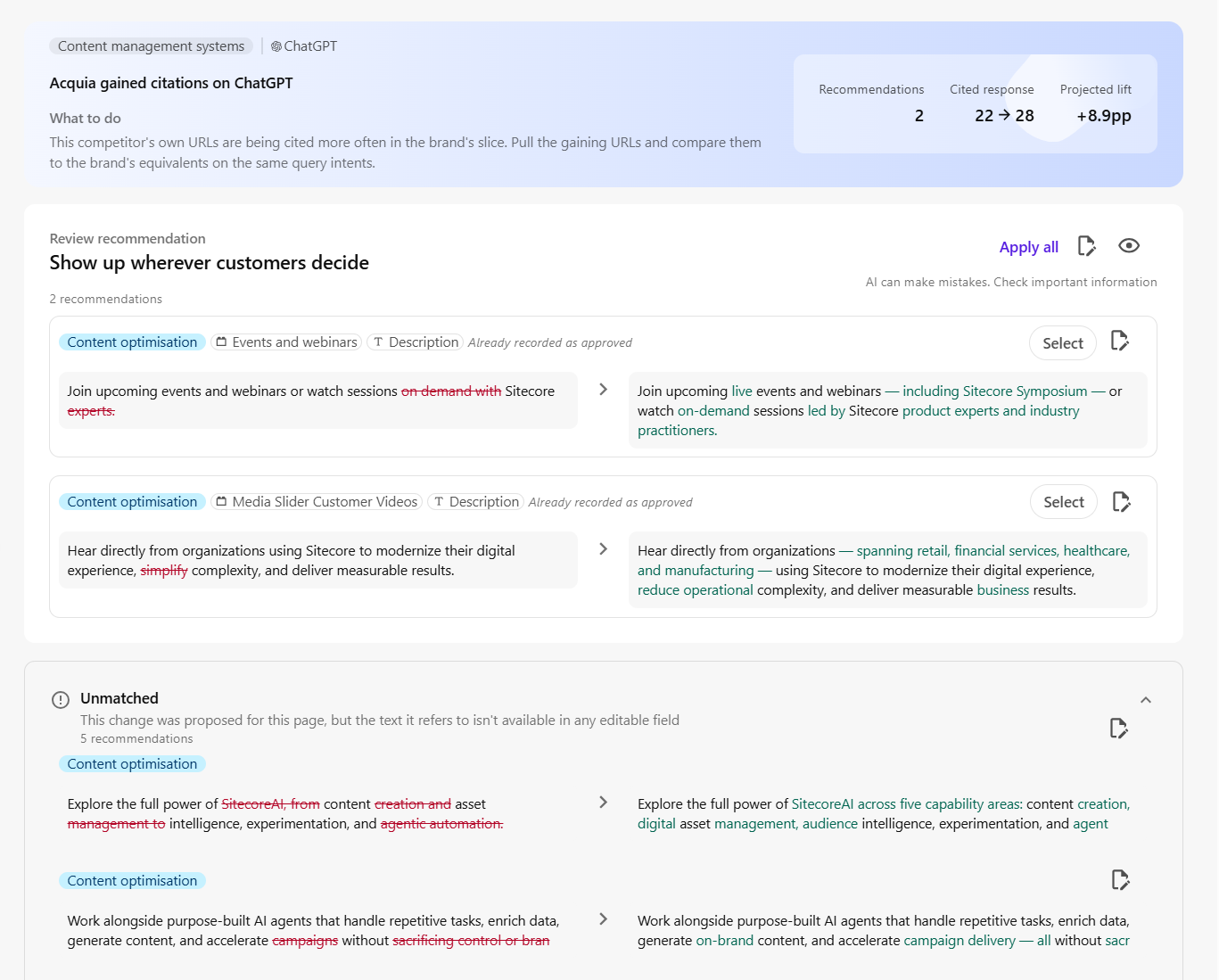Select the Events and webinars recommendation
Screen dimensions: 1219x980
[x=1063, y=343]
